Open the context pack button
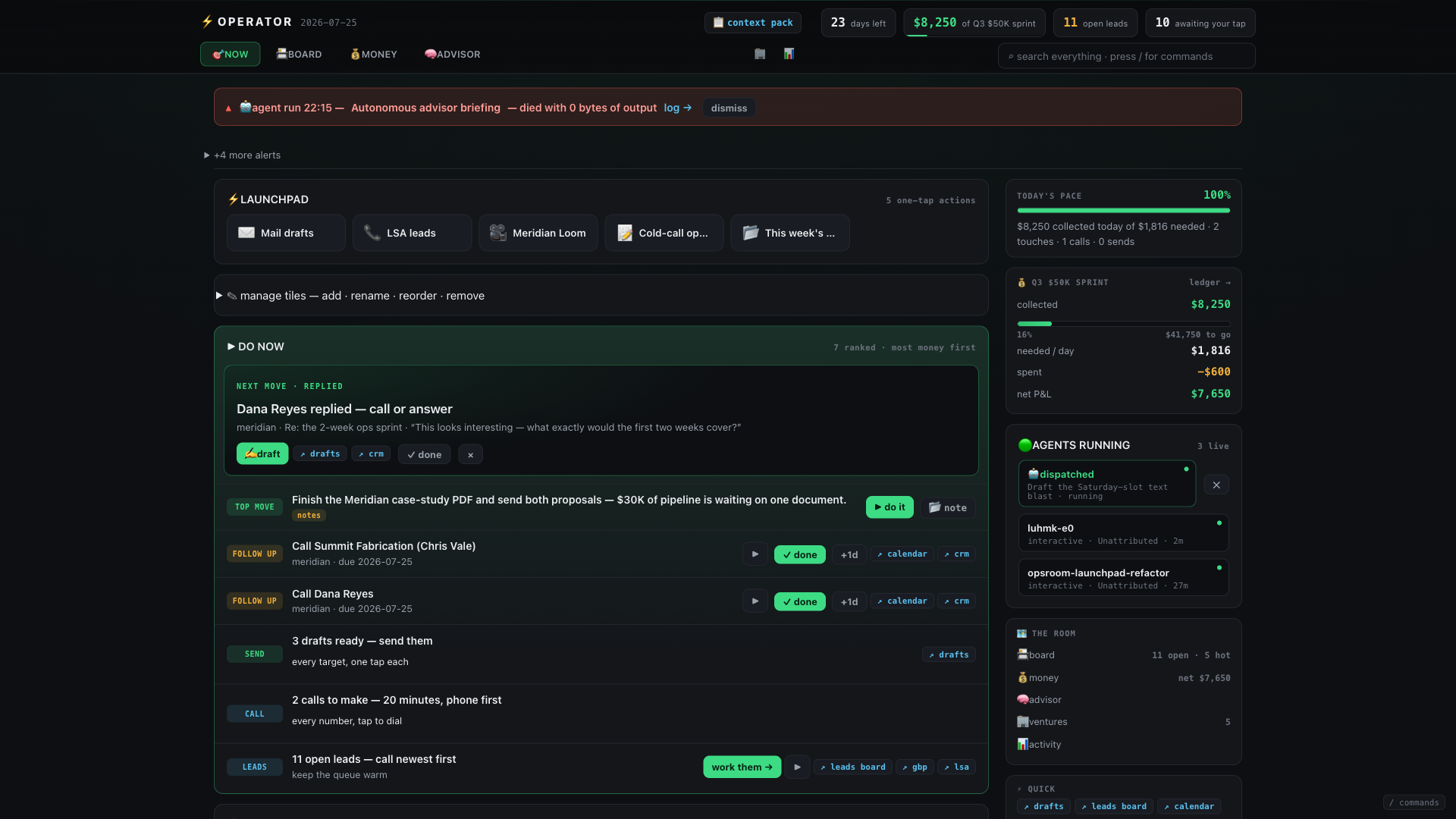The width and height of the screenshot is (1456, 819). [x=753, y=23]
